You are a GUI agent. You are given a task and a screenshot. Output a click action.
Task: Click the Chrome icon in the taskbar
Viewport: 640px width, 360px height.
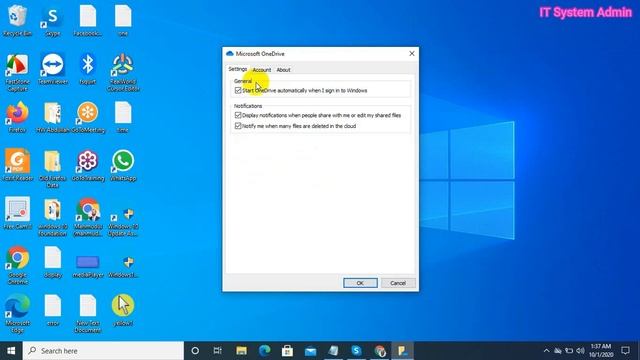tap(380, 351)
